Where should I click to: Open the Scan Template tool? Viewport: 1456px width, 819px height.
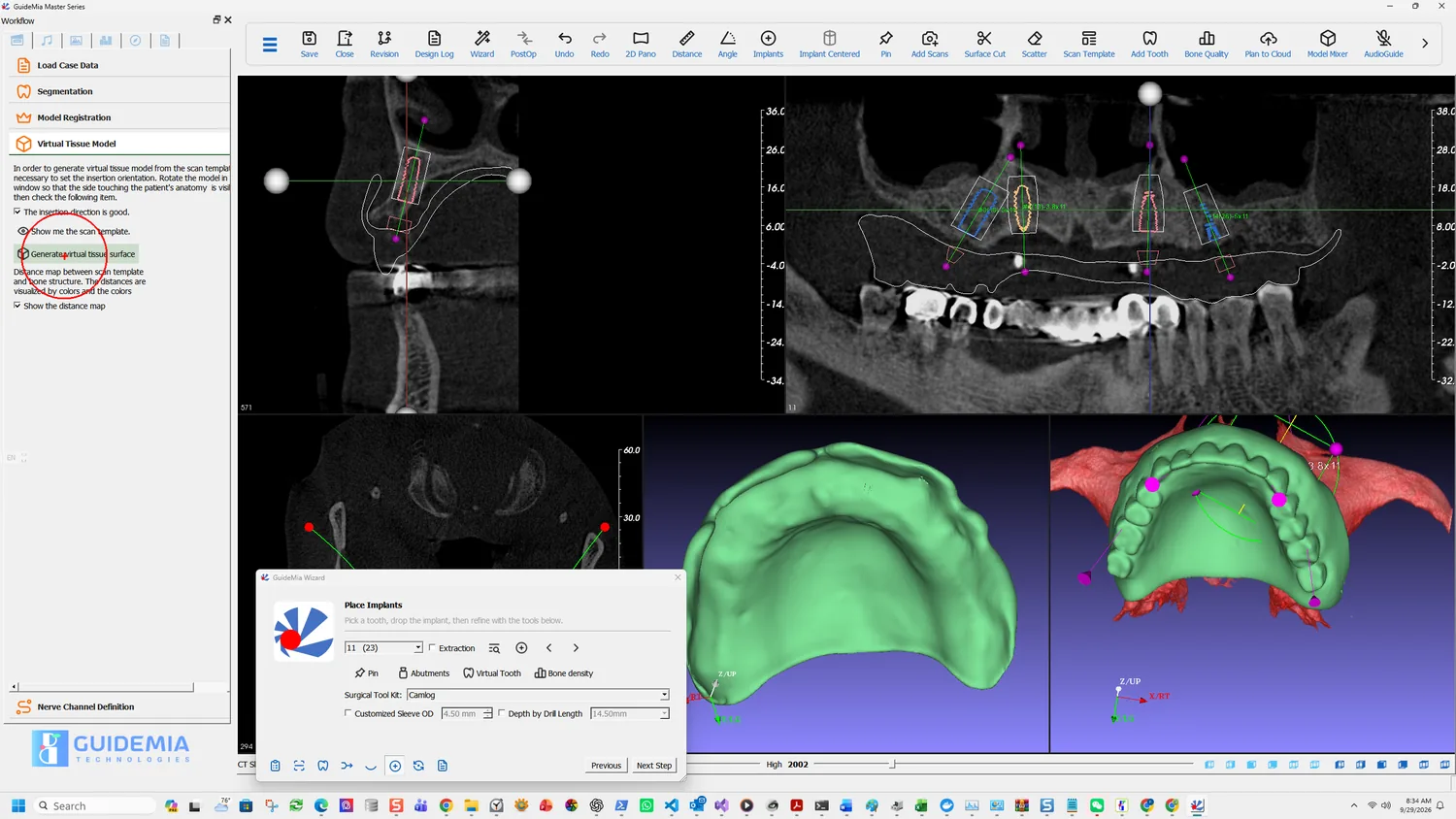point(1089,44)
